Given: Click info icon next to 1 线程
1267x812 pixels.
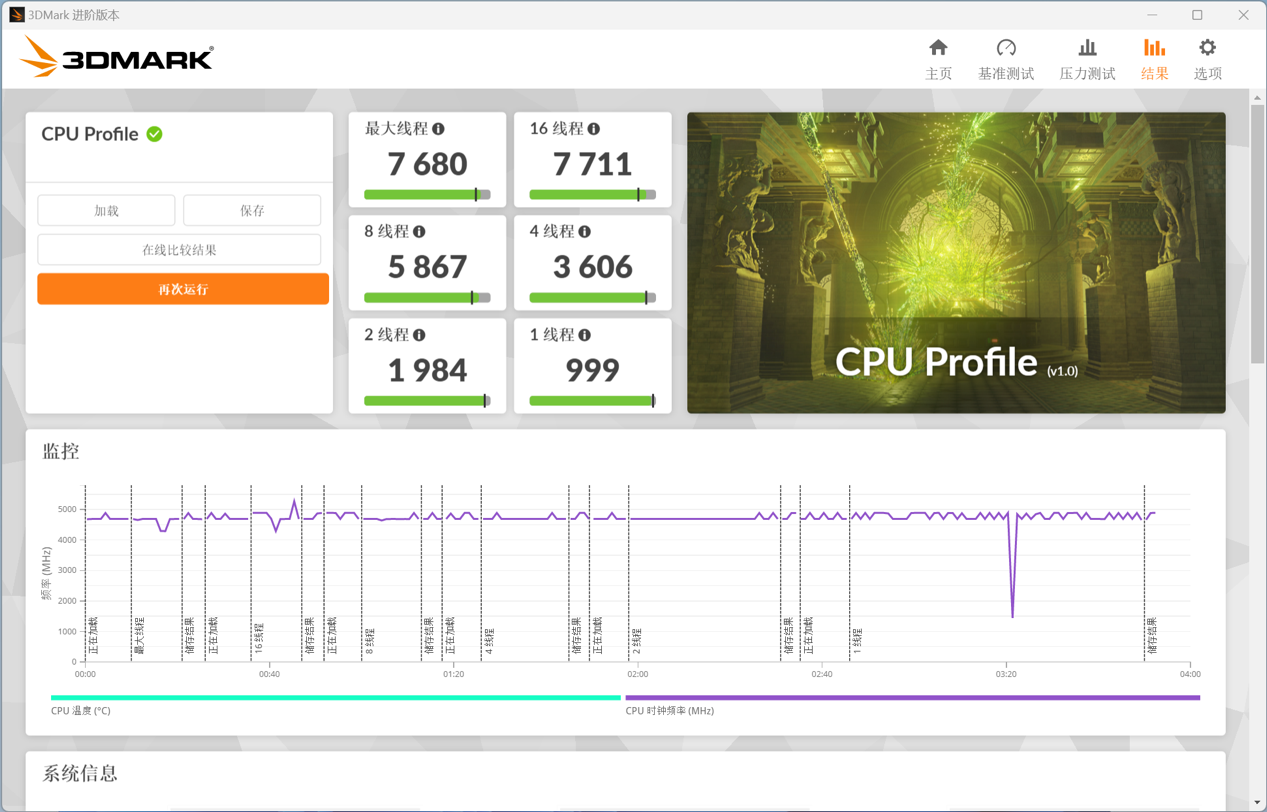Looking at the screenshot, I should 585,335.
